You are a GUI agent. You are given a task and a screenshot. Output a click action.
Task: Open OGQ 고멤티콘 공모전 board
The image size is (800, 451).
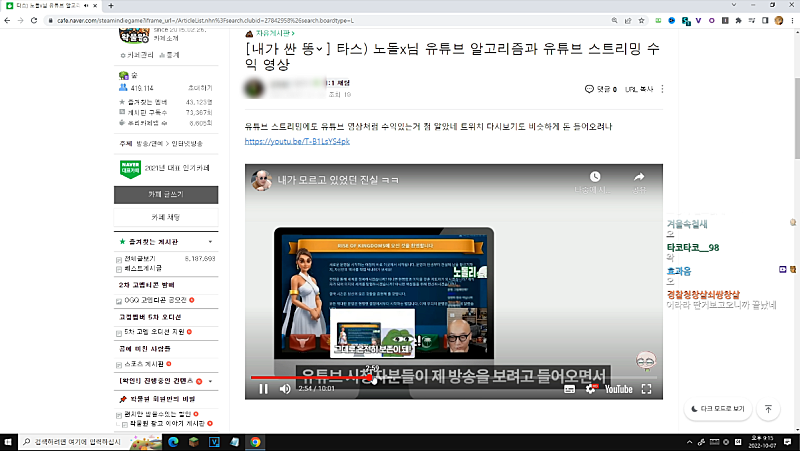155,300
